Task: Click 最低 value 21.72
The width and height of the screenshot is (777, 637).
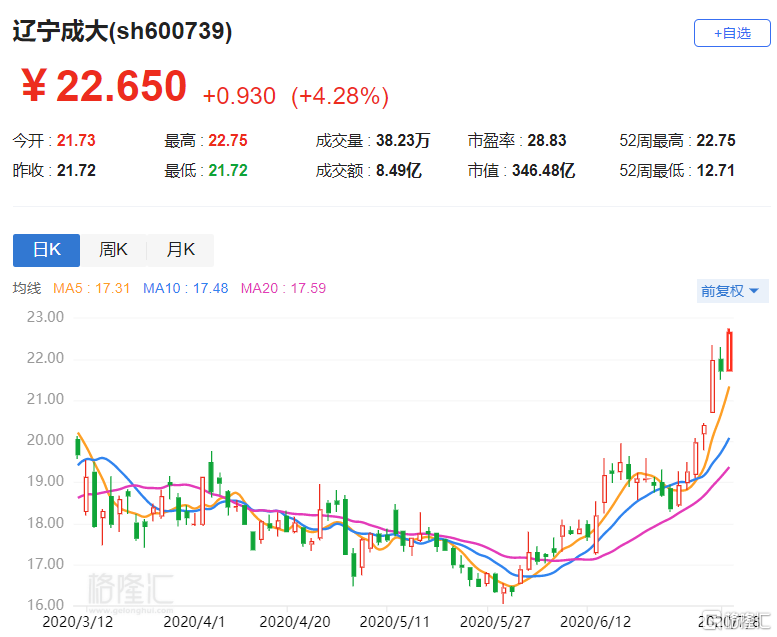Action: point(227,171)
